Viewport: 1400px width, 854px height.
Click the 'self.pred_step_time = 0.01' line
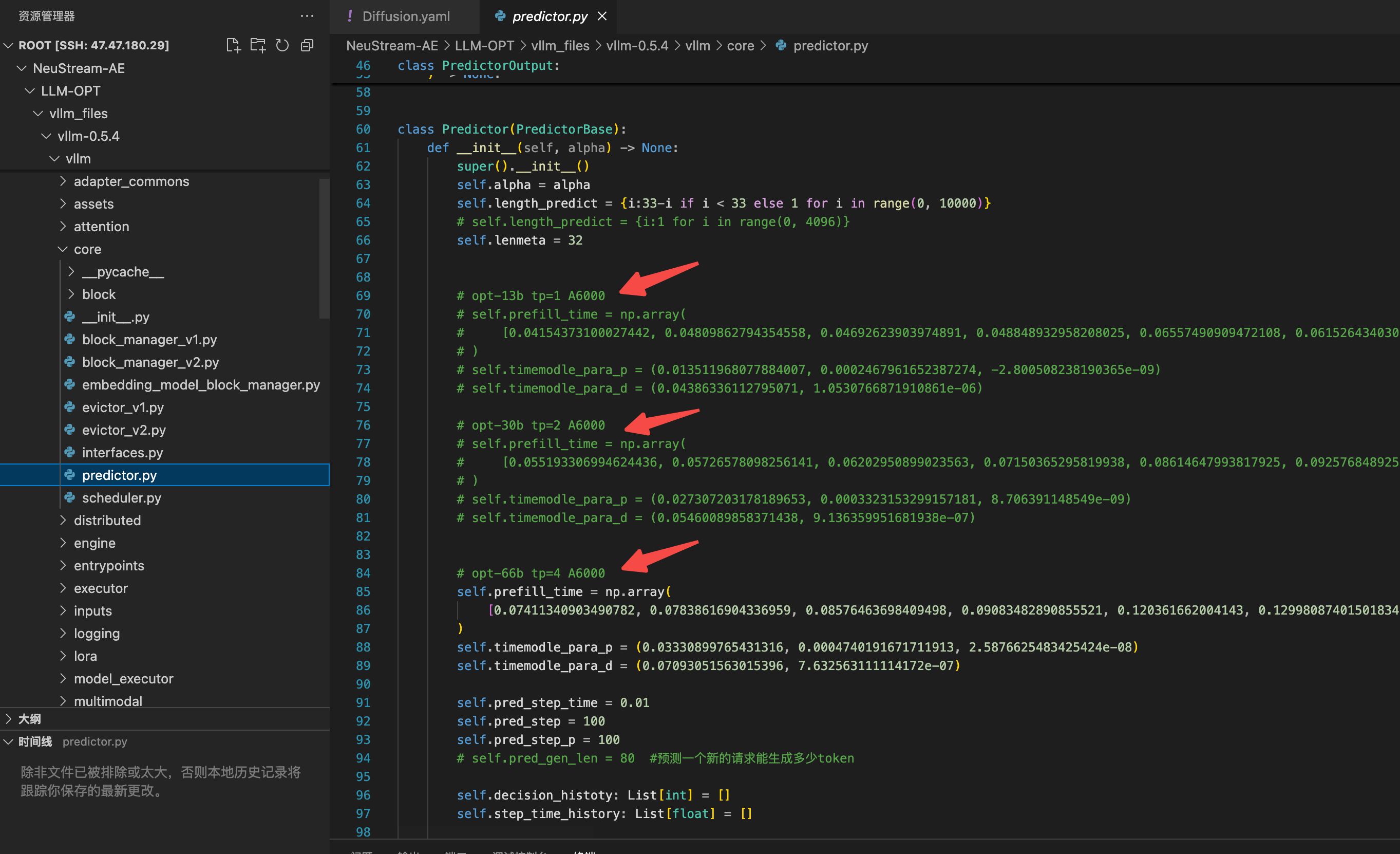coord(553,703)
